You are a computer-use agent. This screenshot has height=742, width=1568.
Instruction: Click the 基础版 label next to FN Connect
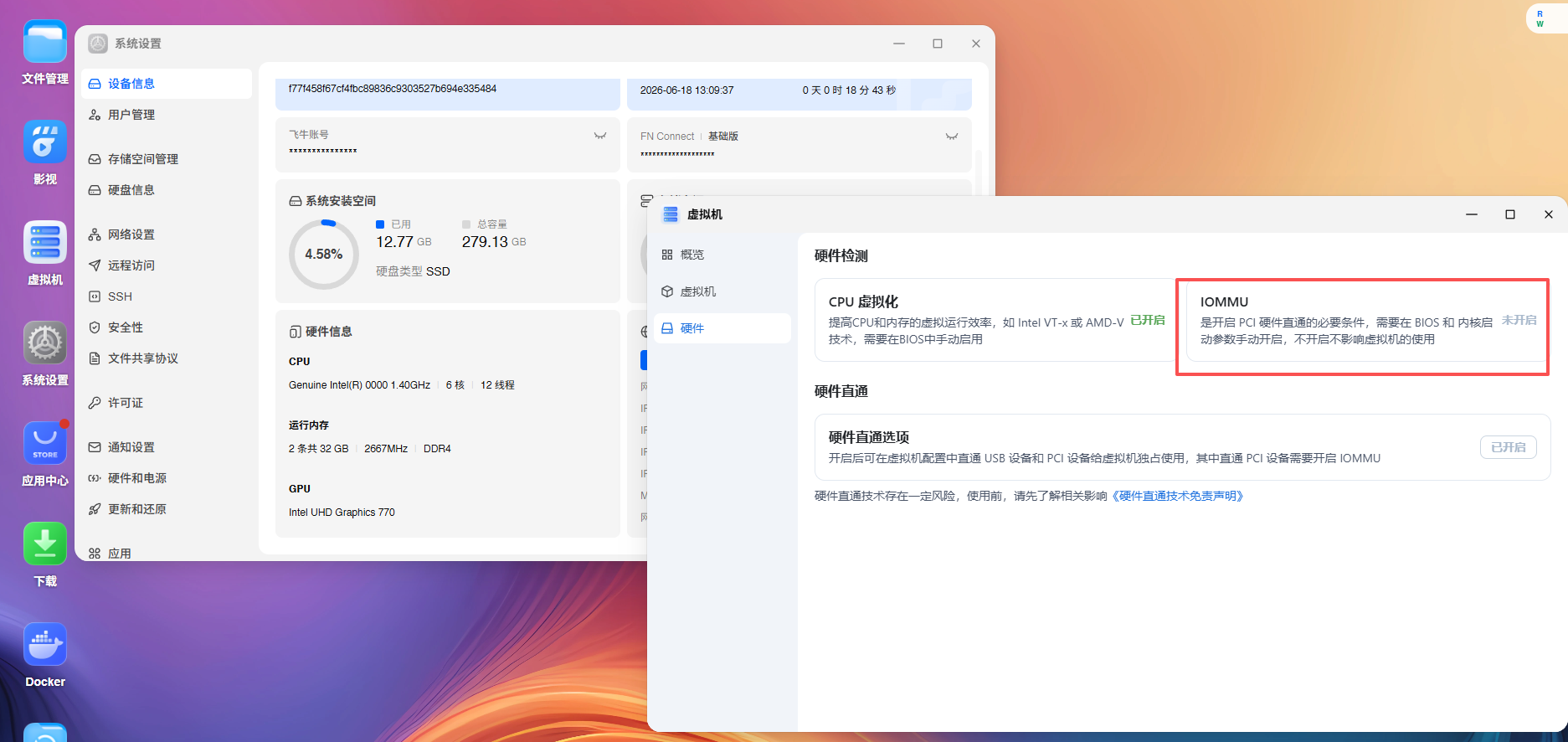[x=723, y=137]
